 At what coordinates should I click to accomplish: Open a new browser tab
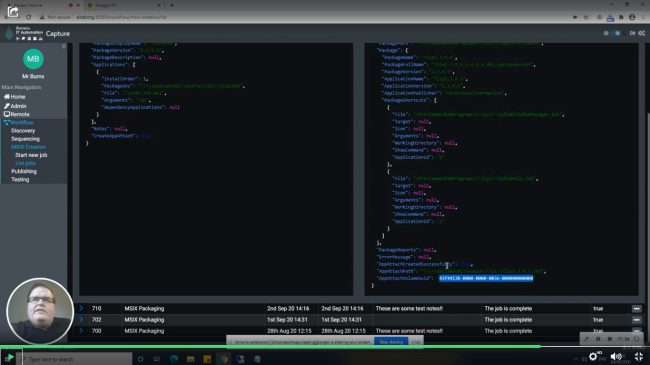(172, 5)
